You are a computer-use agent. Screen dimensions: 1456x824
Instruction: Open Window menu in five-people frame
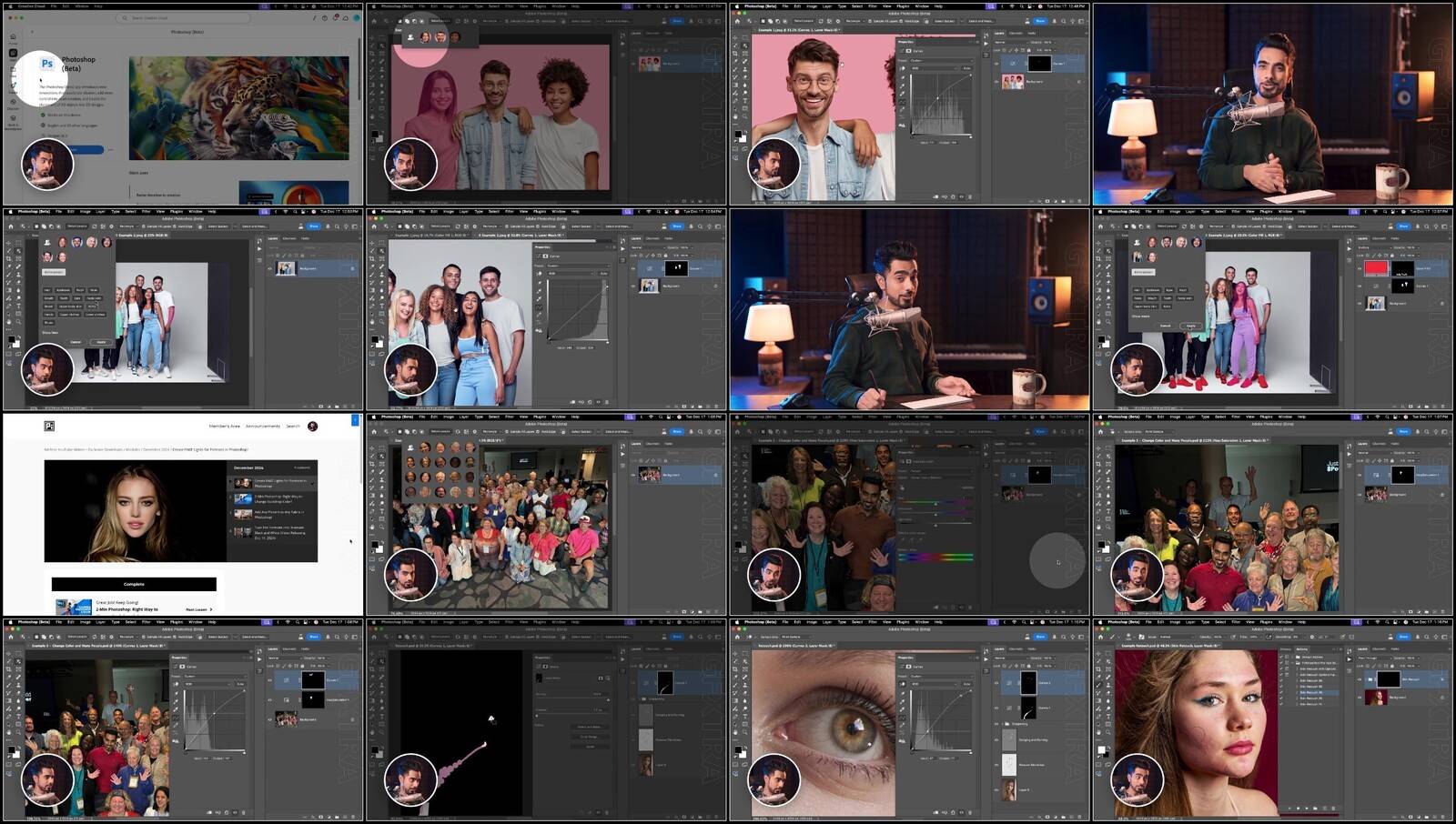click(x=195, y=211)
